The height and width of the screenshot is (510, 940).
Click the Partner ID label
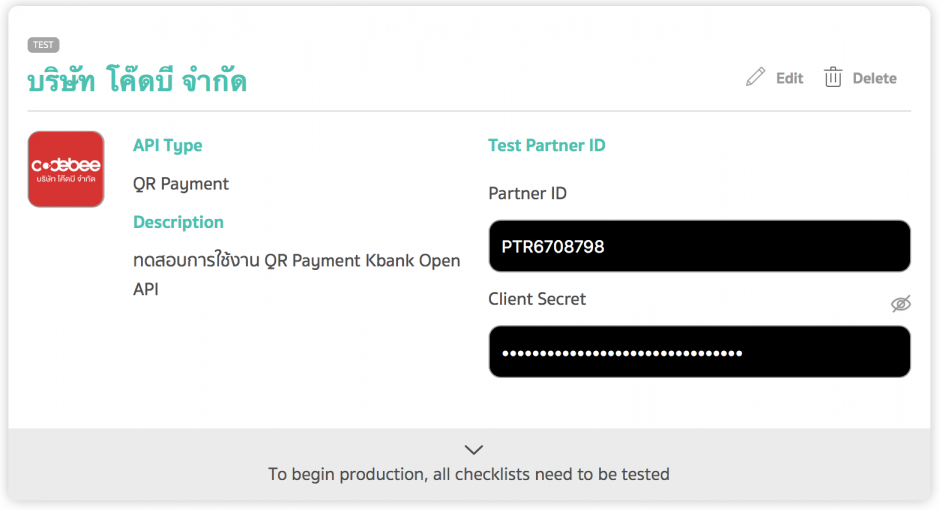(528, 194)
